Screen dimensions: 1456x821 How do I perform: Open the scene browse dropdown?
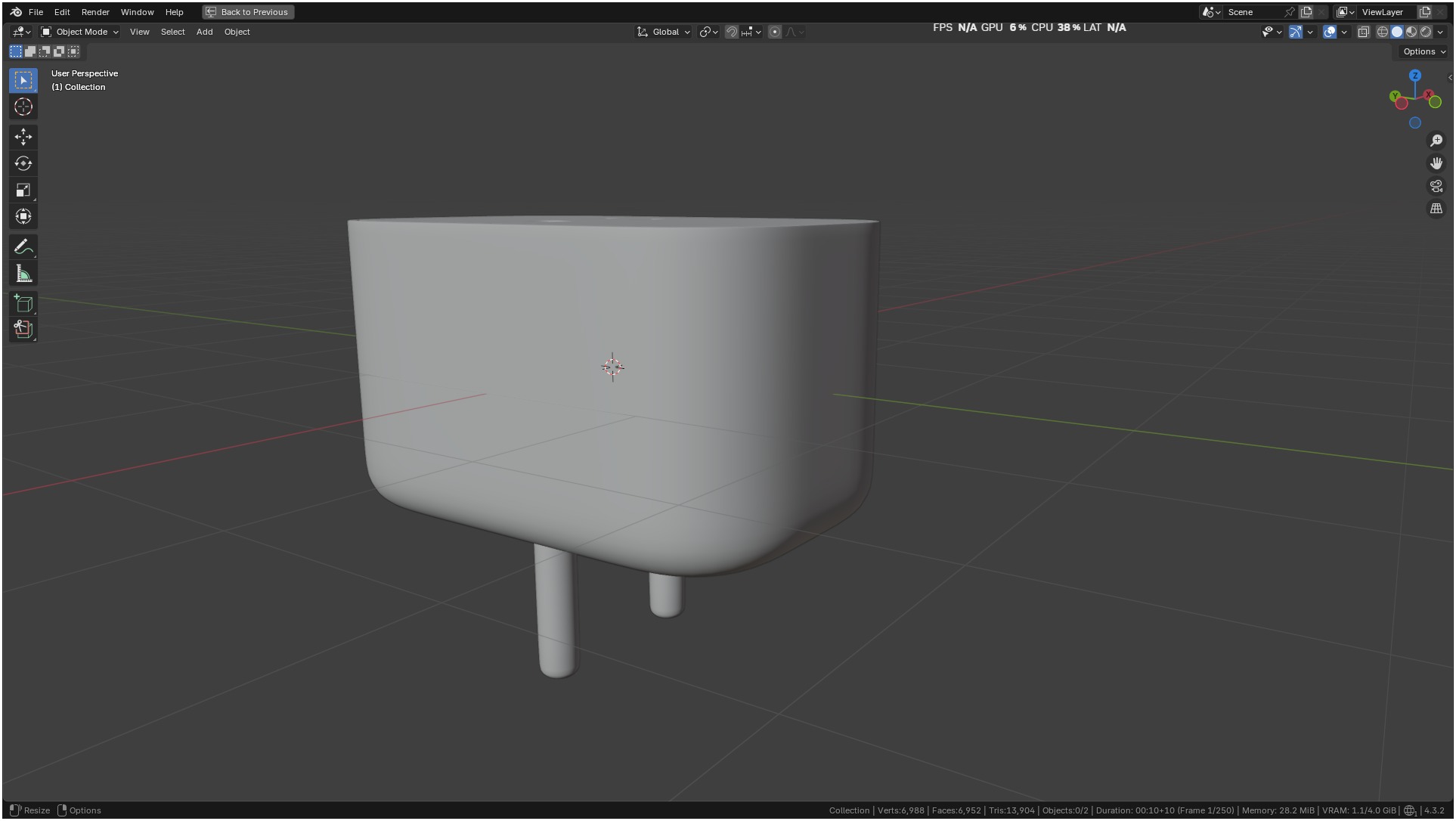click(1212, 12)
